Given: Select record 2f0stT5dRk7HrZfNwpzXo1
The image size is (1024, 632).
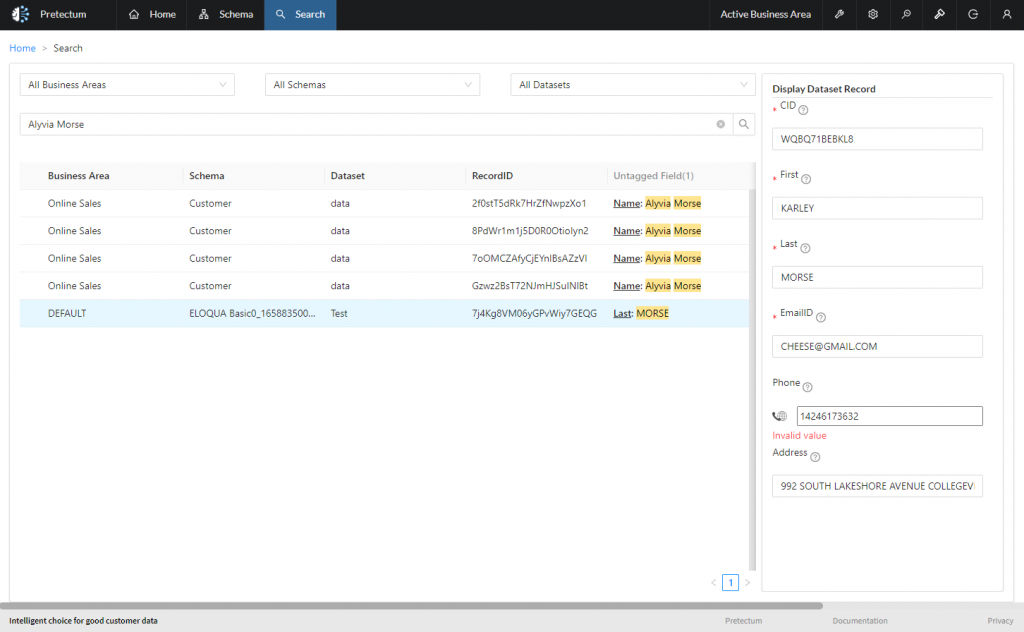Looking at the screenshot, I should coord(384,204).
